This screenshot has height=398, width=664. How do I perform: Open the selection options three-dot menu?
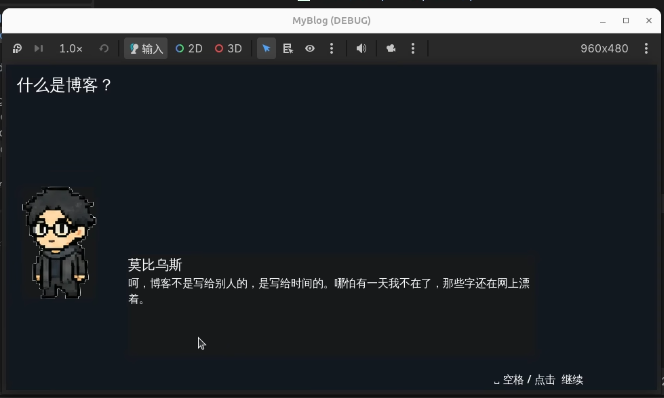[332, 48]
